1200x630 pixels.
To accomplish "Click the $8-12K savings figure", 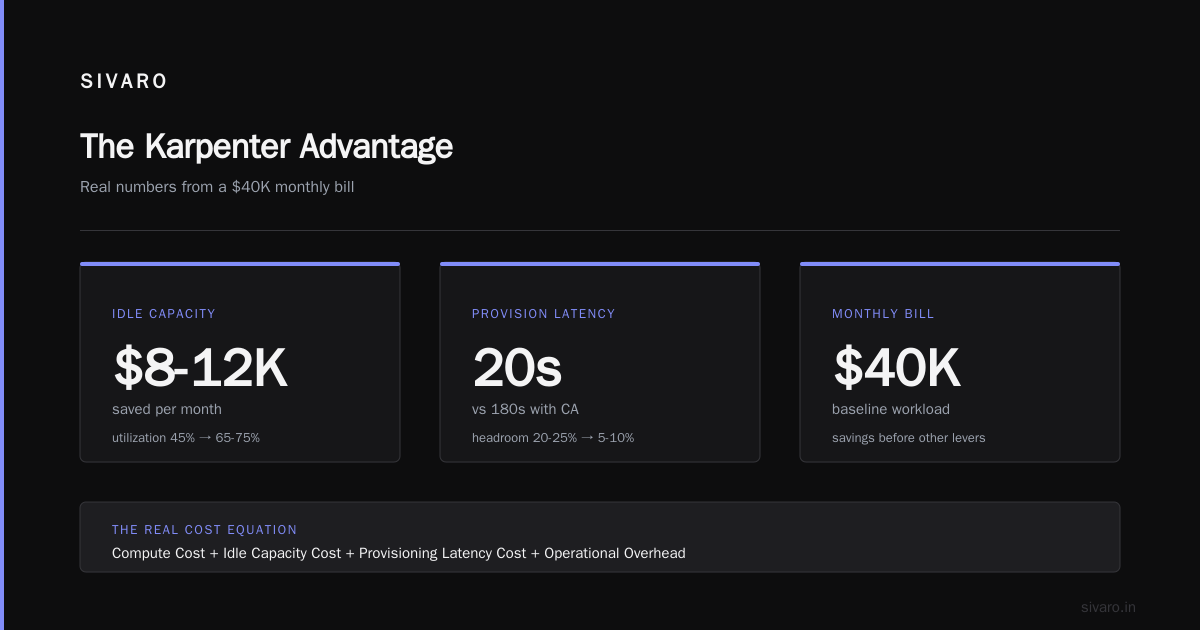I will pos(200,368).
